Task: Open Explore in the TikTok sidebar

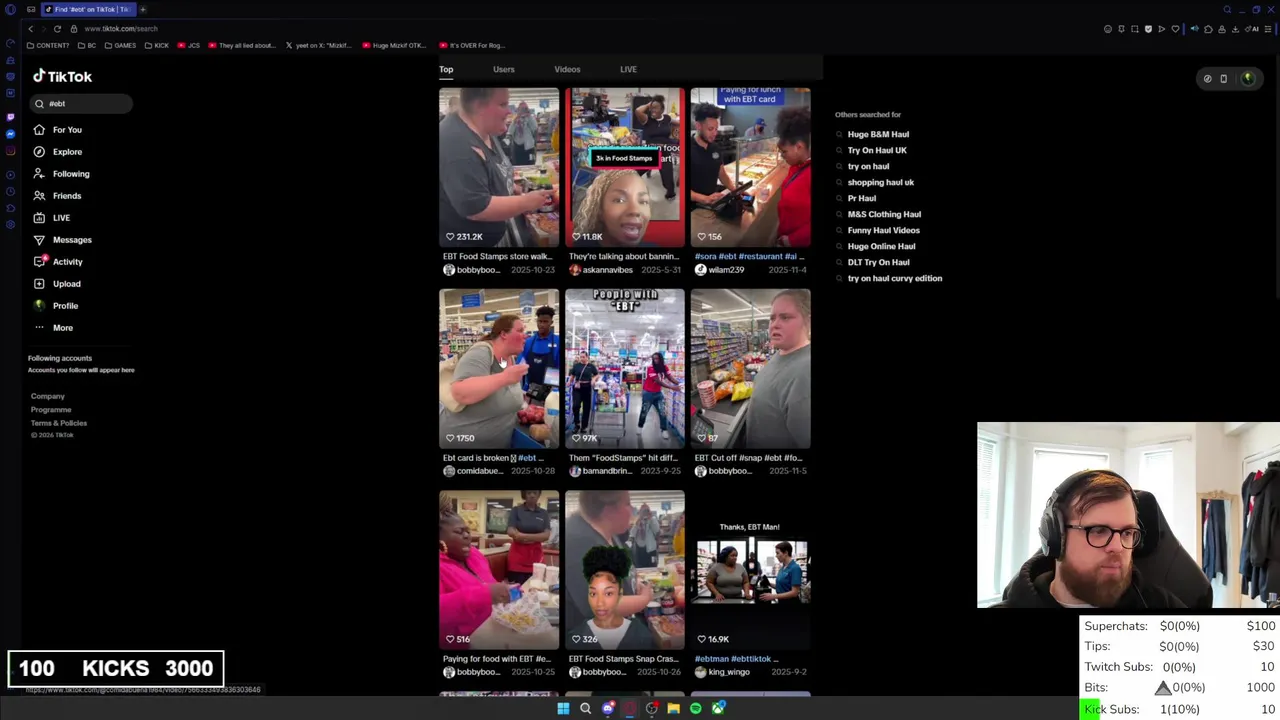Action: pos(58,152)
